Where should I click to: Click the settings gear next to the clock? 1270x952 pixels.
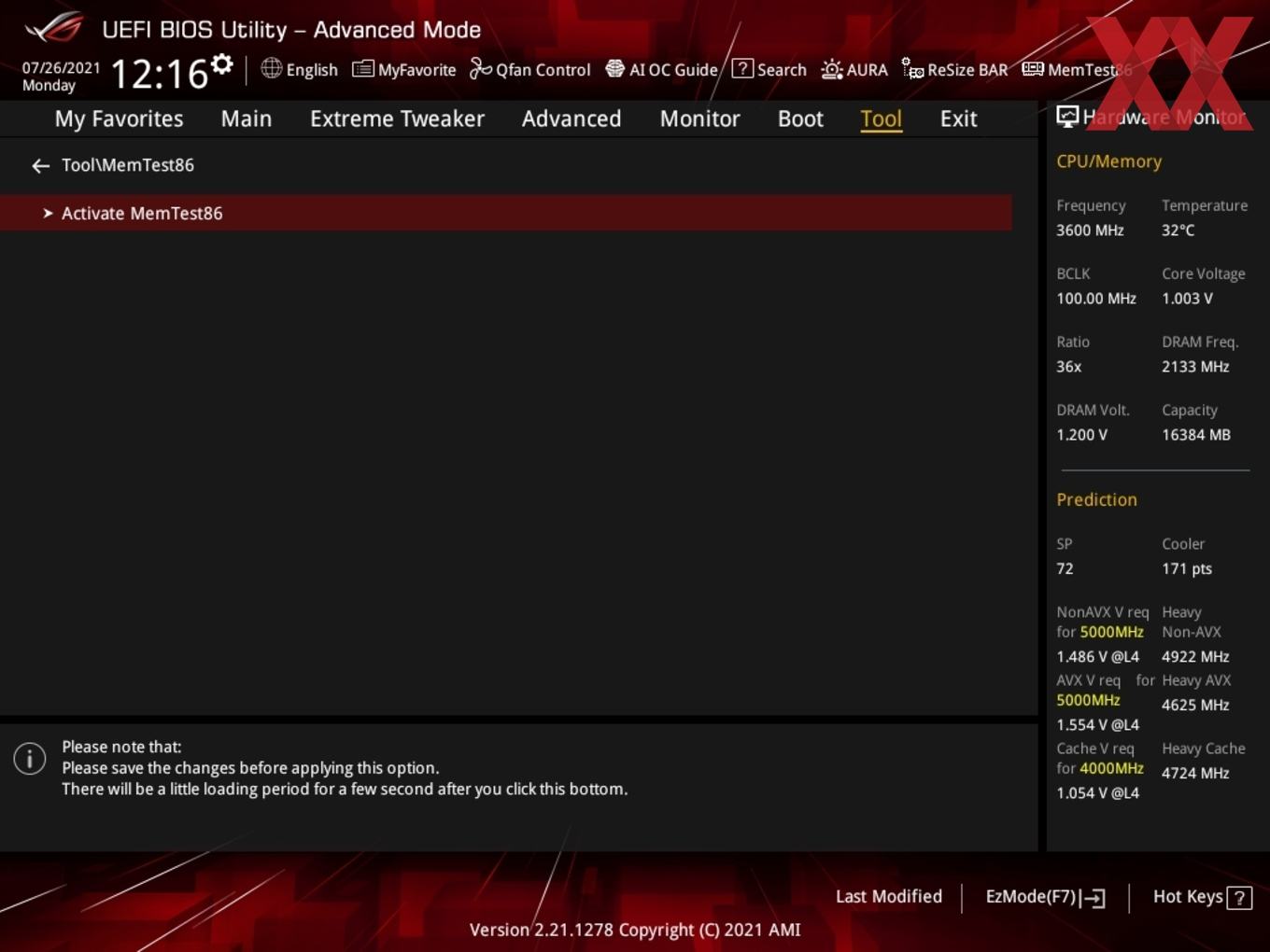click(x=222, y=64)
